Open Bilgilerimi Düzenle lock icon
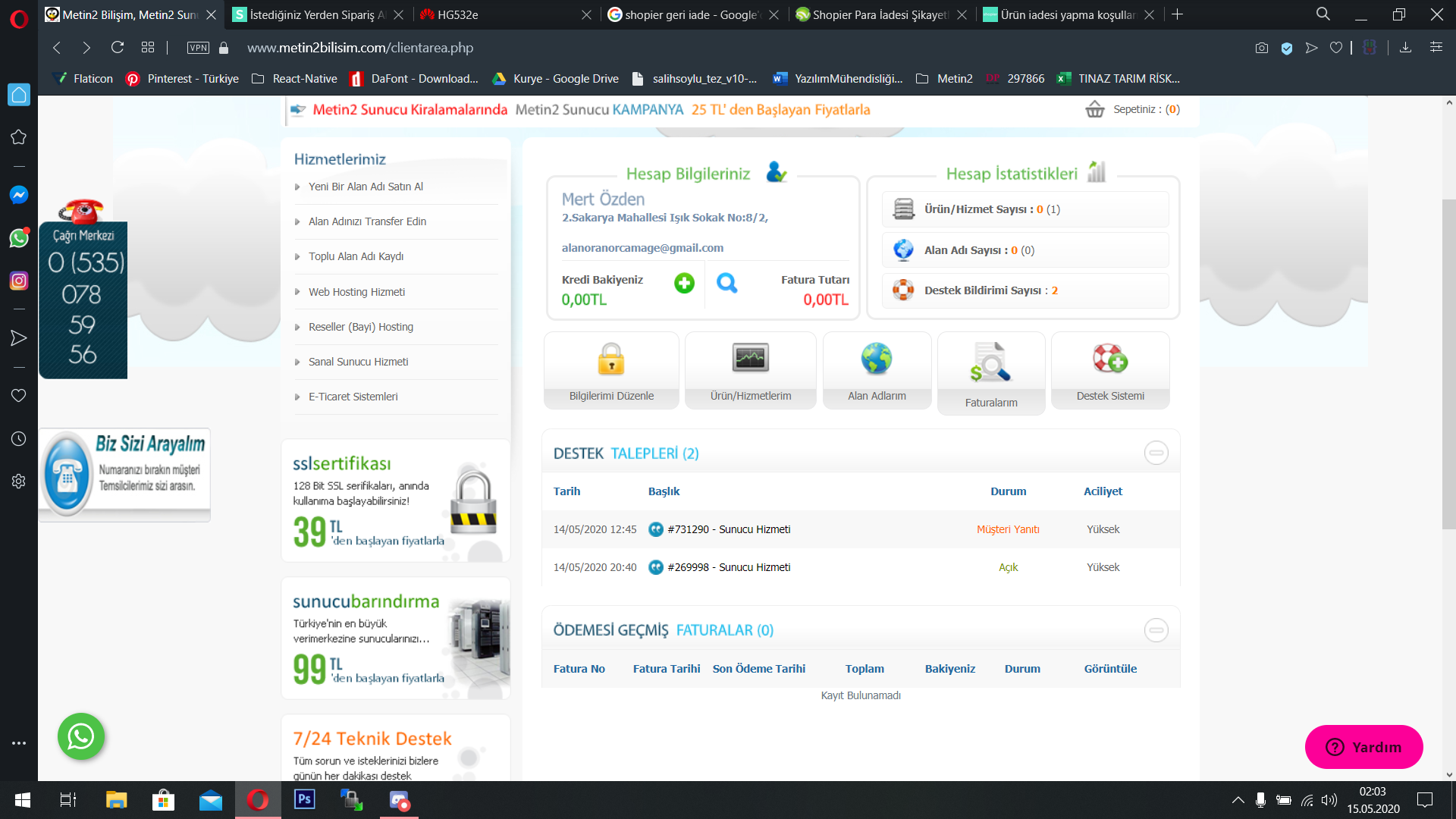This screenshot has height=819, width=1456. 611,359
